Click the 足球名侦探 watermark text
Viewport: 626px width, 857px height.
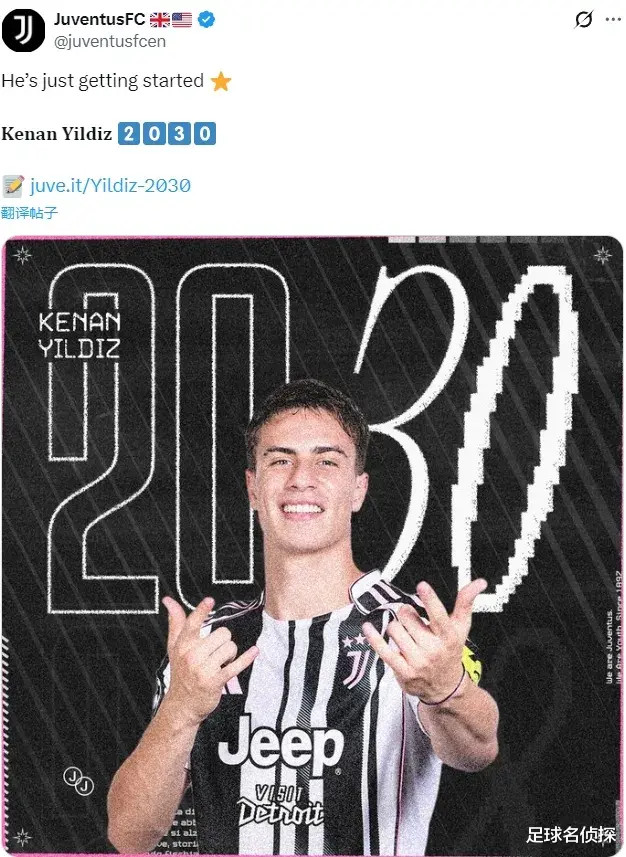571,835
